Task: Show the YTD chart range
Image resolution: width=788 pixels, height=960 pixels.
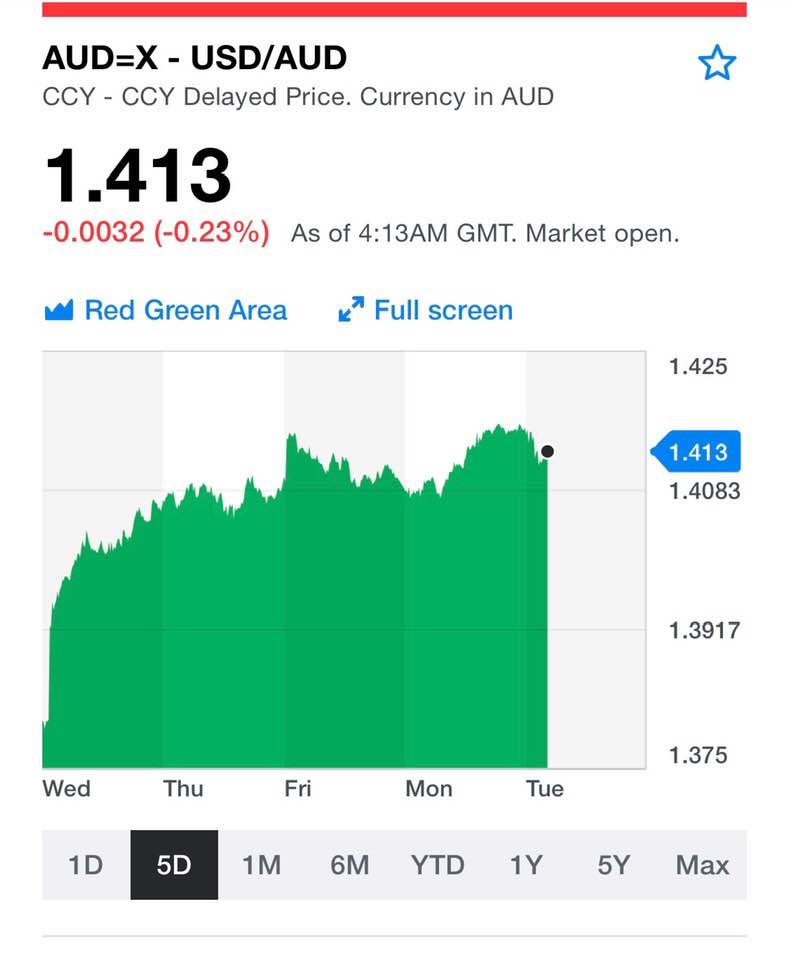Action: (438, 864)
